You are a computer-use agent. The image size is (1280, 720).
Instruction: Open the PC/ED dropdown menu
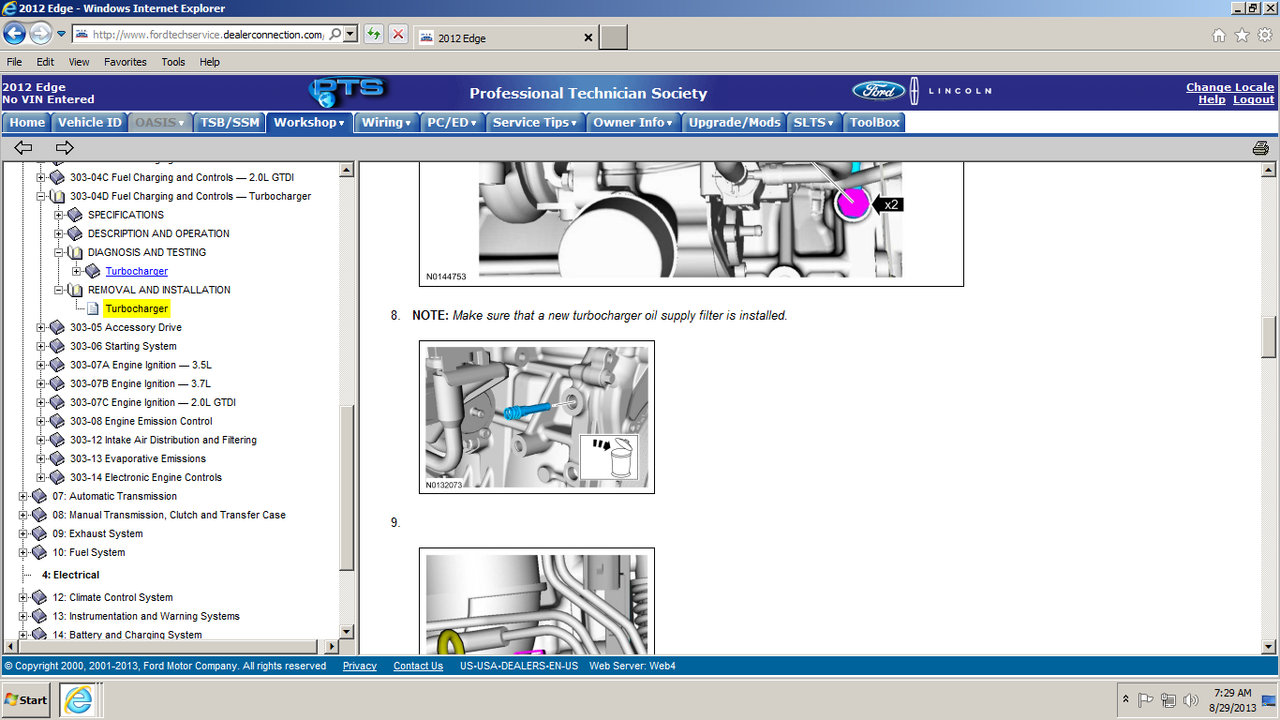point(452,123)
